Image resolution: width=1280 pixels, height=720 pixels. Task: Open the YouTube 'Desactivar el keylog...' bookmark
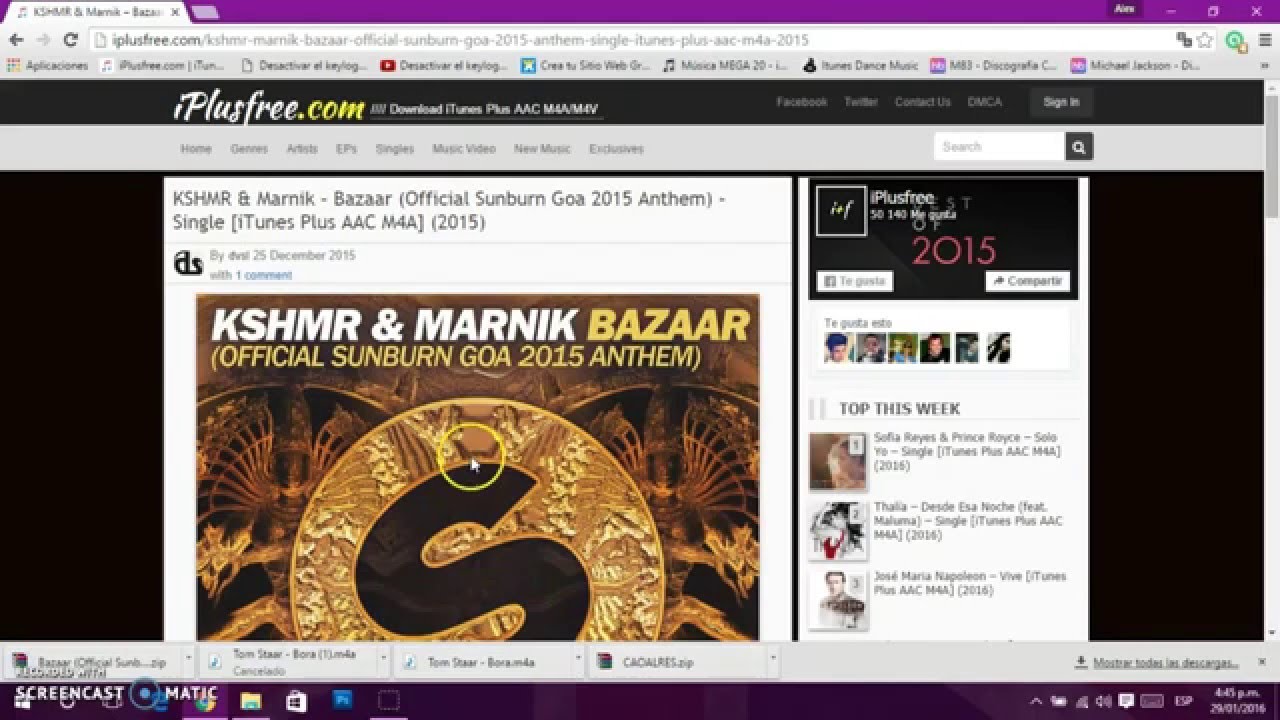click(x=444, y=66)
